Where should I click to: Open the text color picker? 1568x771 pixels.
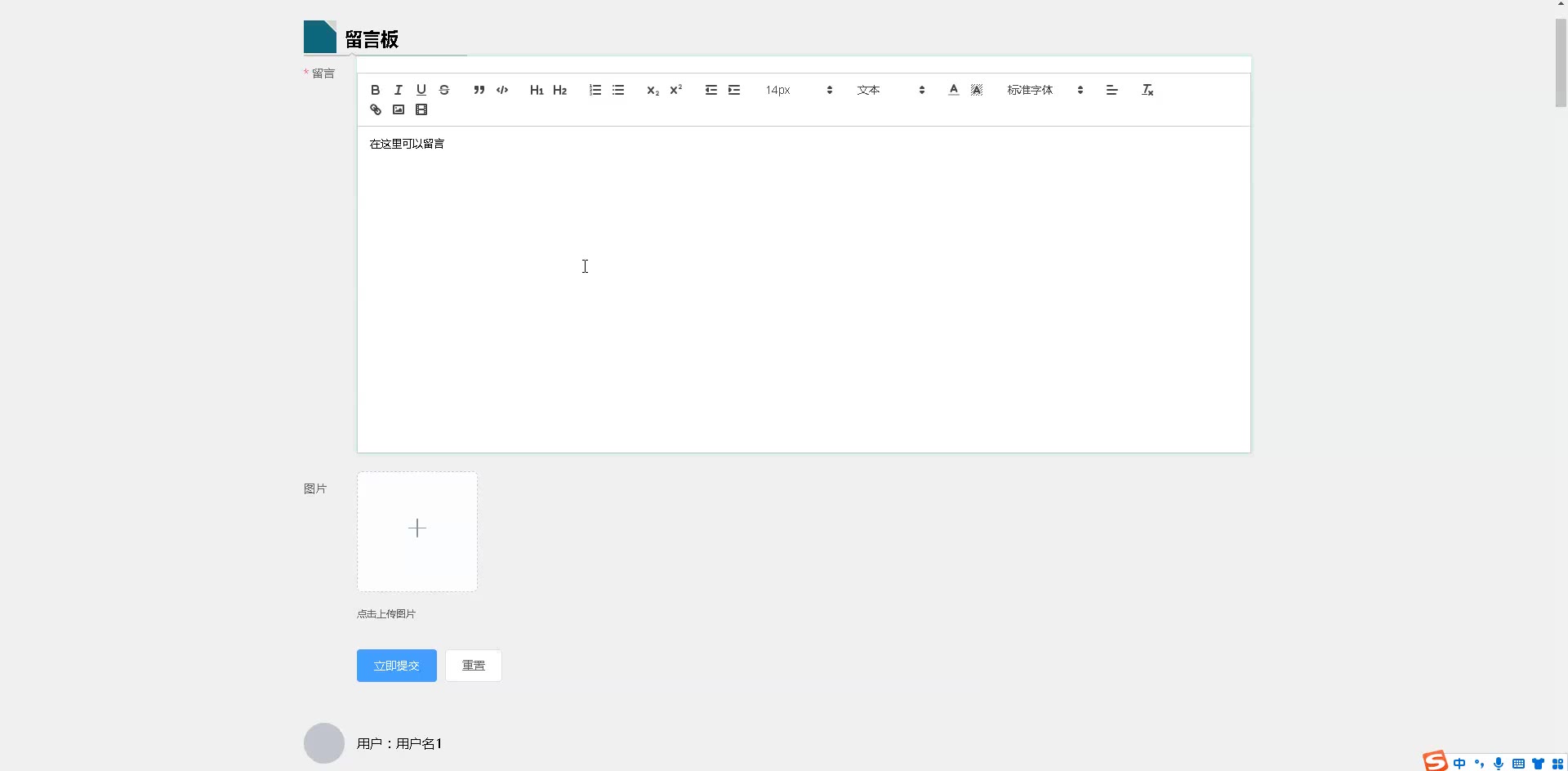point(953,90)
